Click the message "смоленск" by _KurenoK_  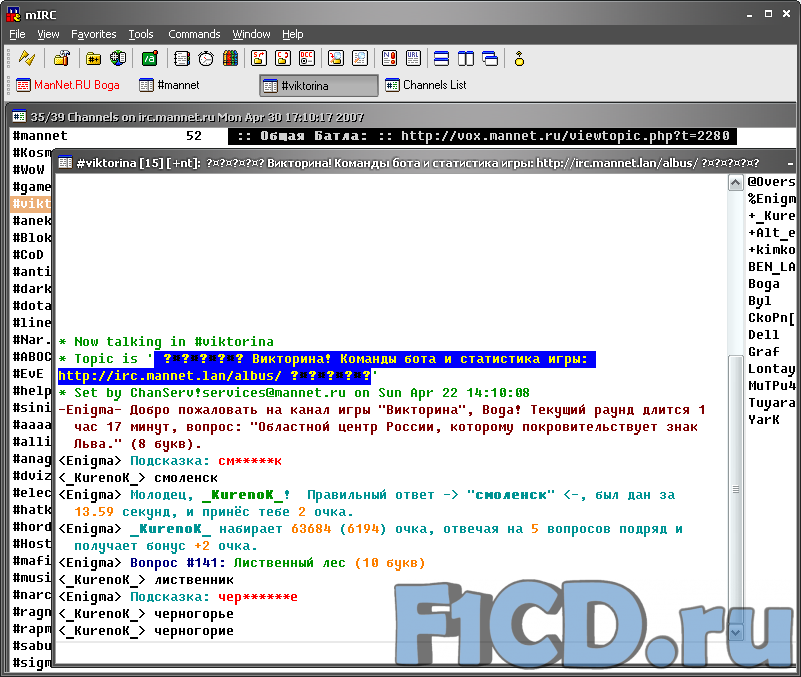coord(186,478)
